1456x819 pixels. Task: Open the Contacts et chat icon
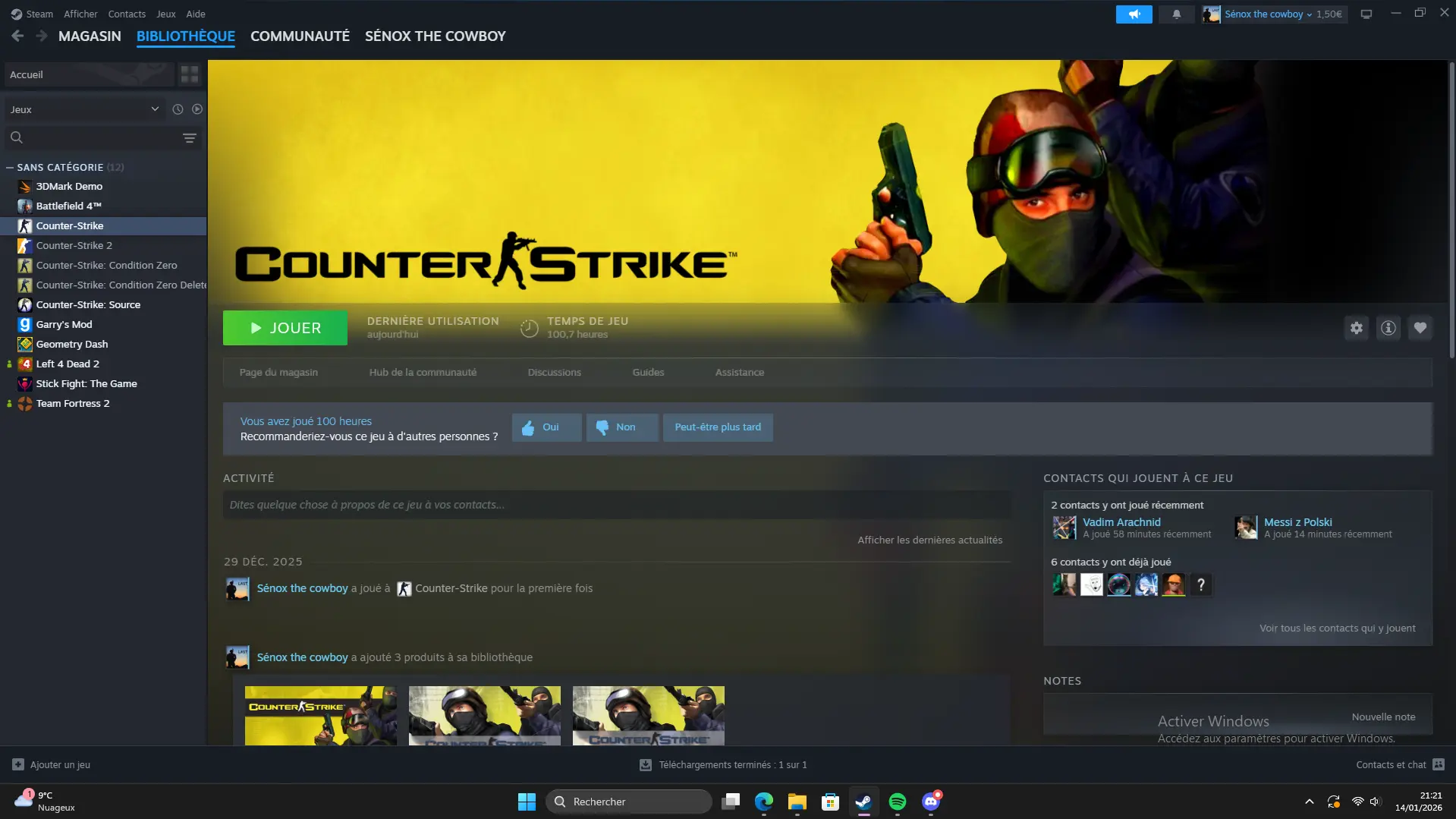point(1439,764)
